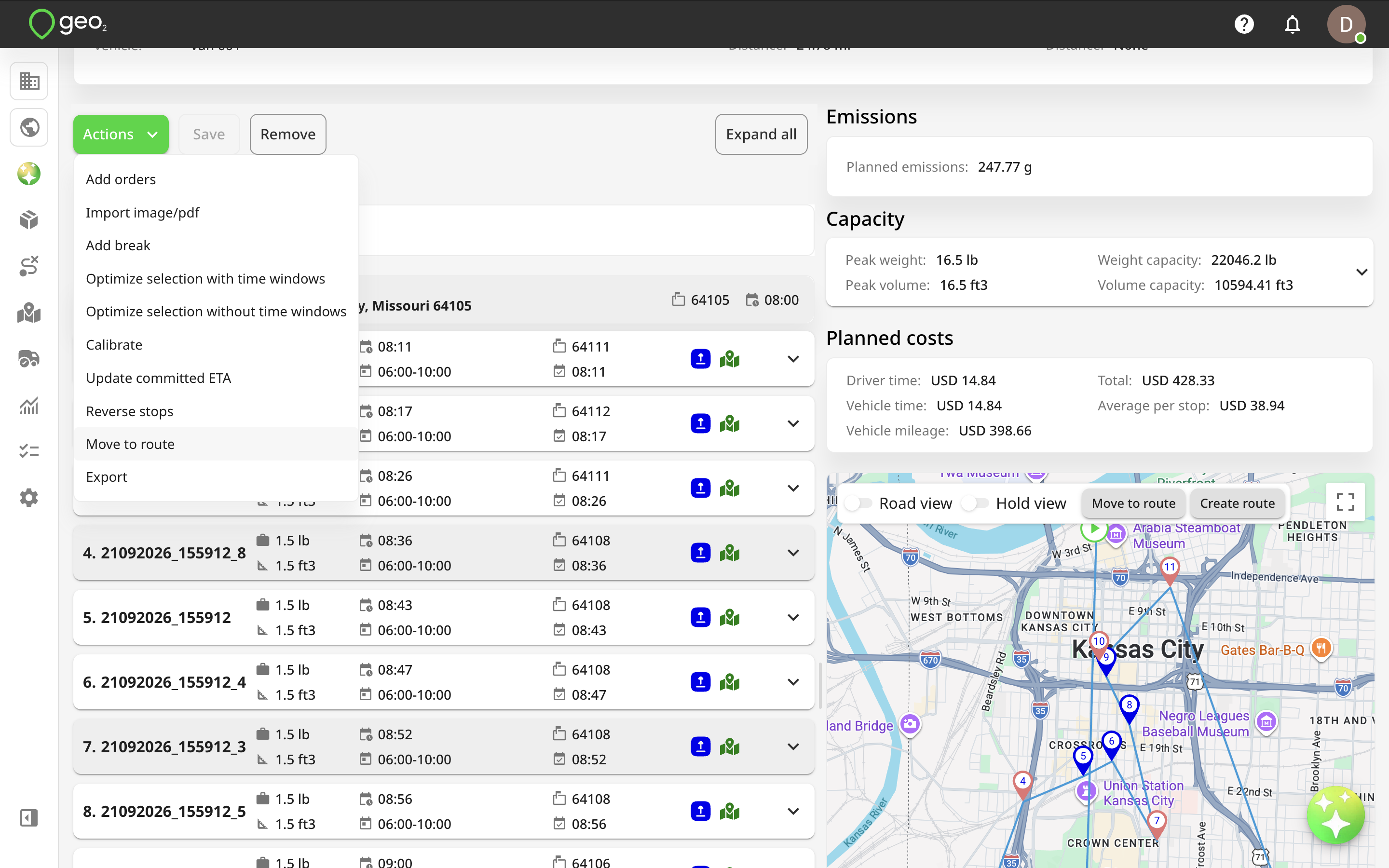This screenshot has width=1389, height=868.
Task: Open the help question mark icon
Action: click(x=1244, y=24)
